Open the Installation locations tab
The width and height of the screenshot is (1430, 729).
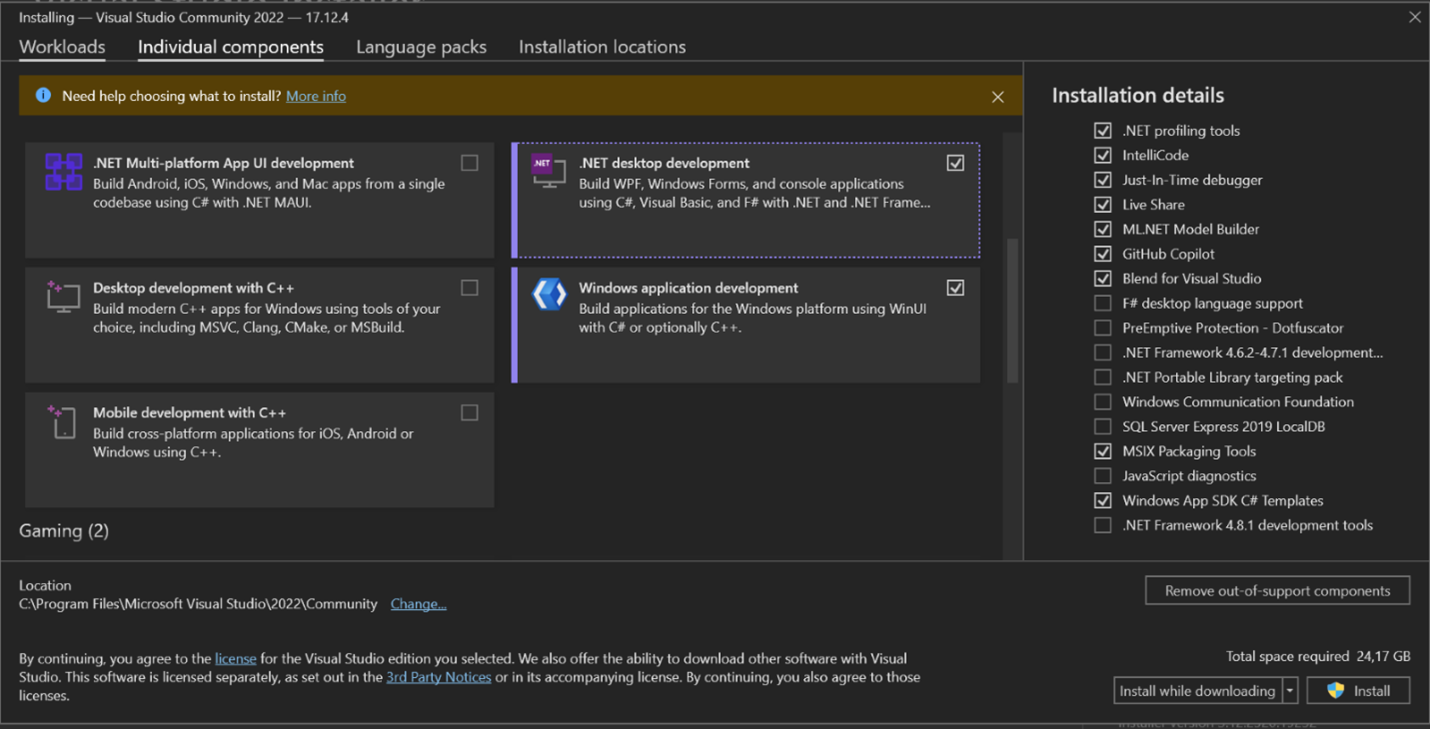pyautogui.click(x=602, y=47)
